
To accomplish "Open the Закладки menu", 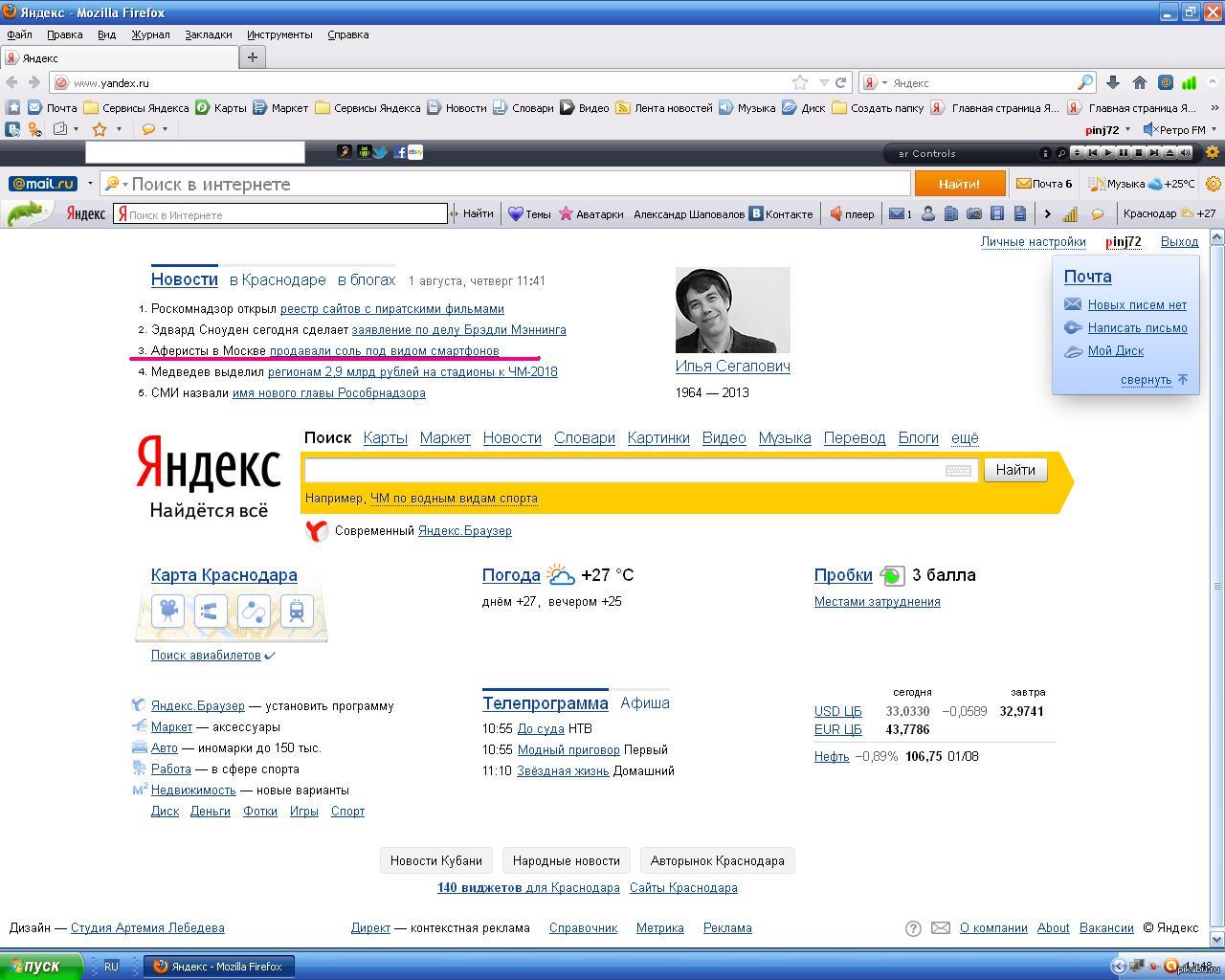I will tap(209, 34).
